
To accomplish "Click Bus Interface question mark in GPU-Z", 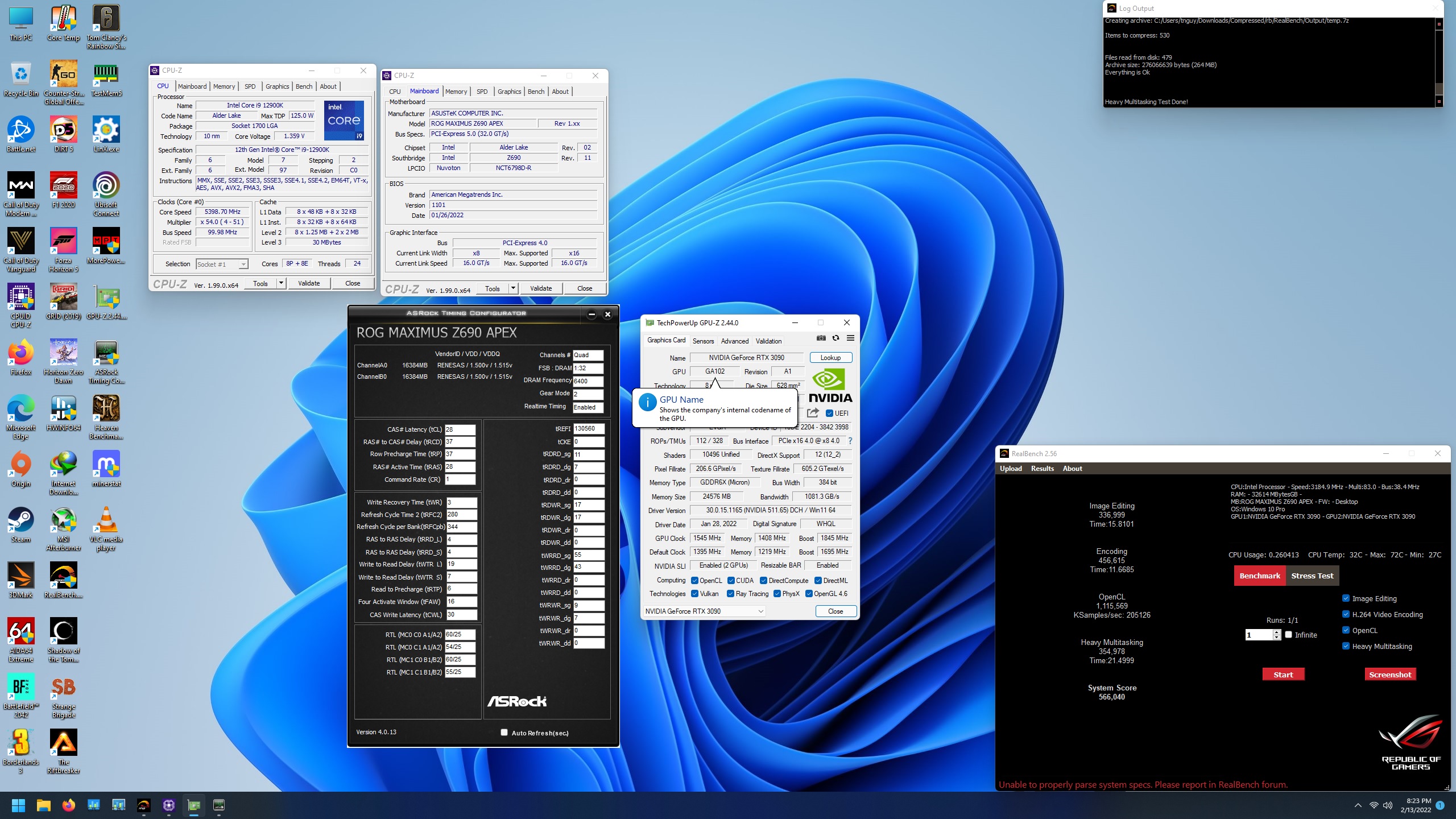I will pos(850,441).
